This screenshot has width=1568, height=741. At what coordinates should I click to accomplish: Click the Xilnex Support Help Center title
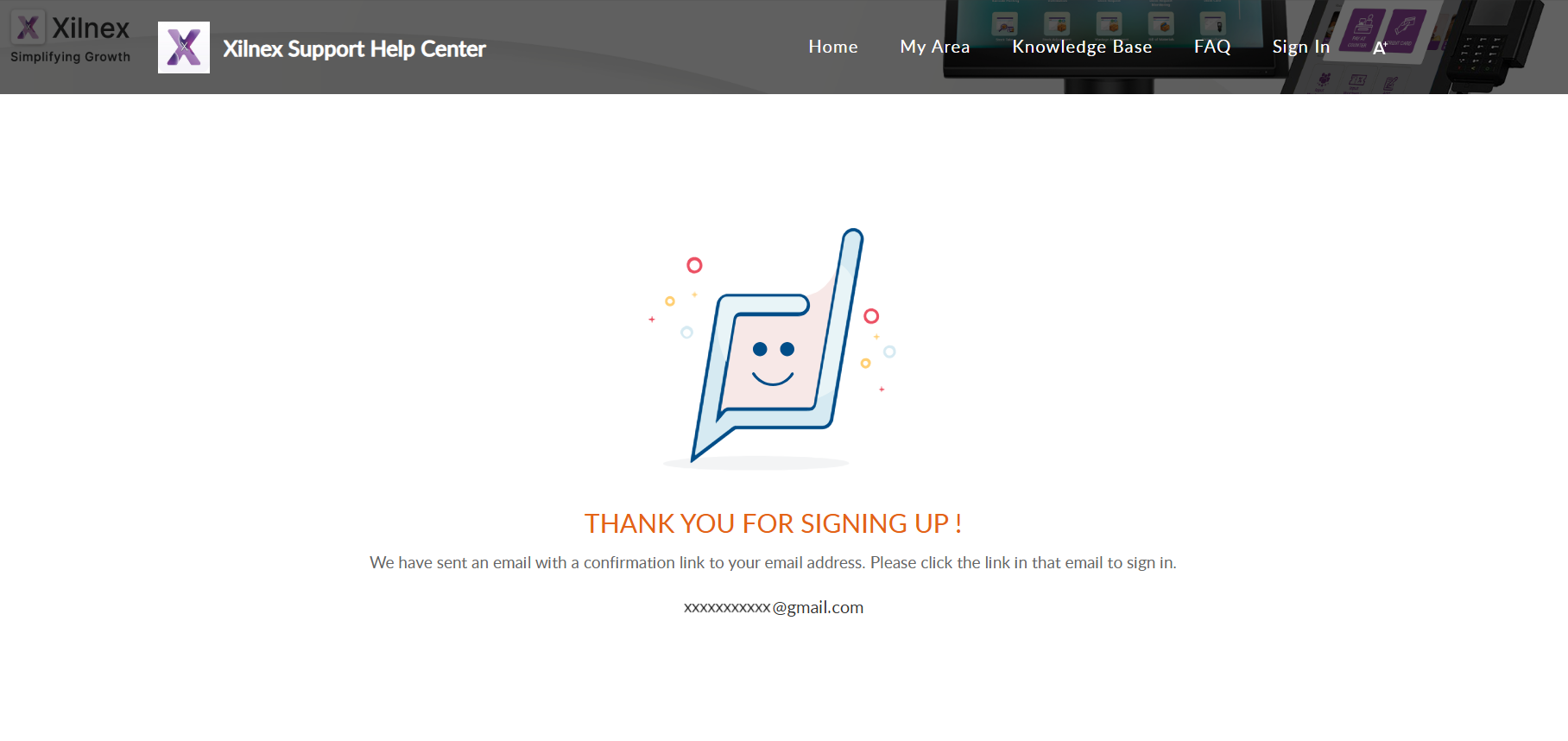(354, 49)
